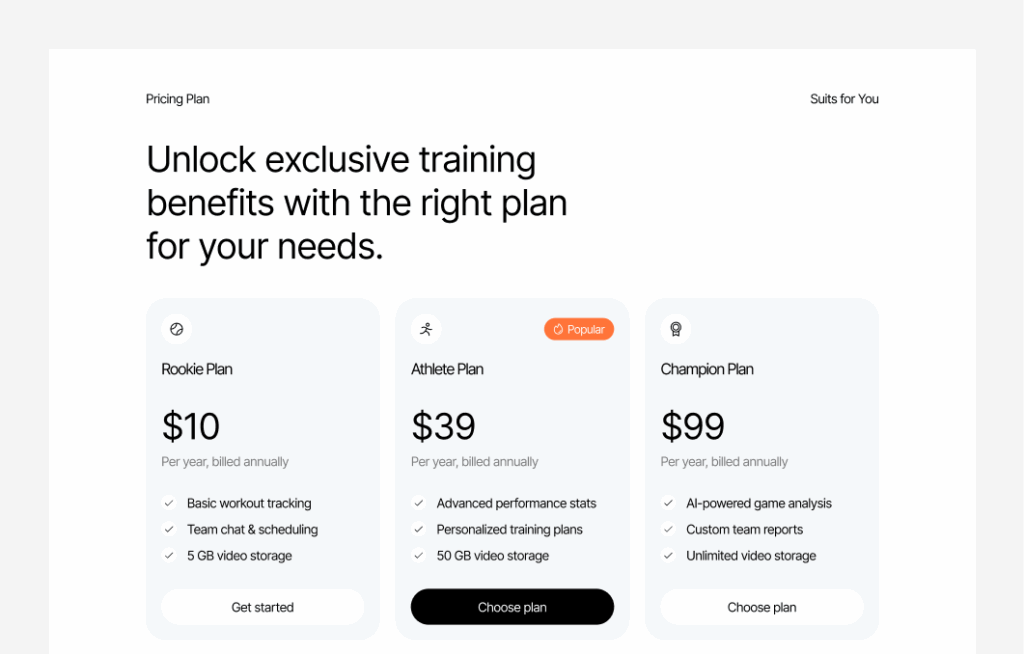Click Choose plan on the Champion Plan
Viewport: 1024px width, 654px height.
(761, 606)
